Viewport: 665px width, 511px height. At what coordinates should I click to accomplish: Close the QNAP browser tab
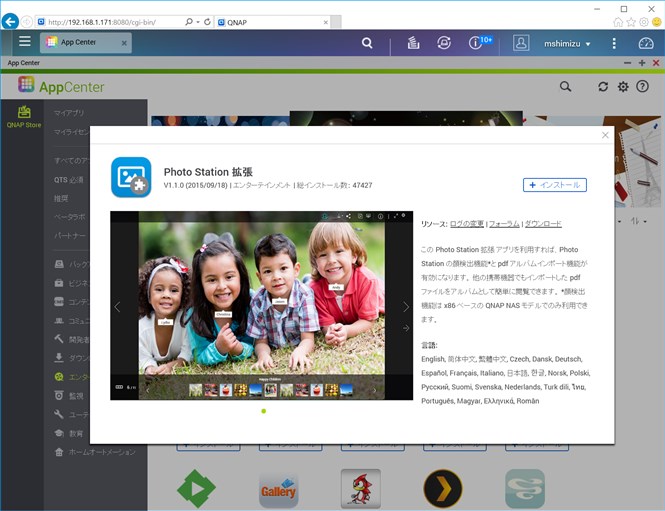tap(326, 22)
